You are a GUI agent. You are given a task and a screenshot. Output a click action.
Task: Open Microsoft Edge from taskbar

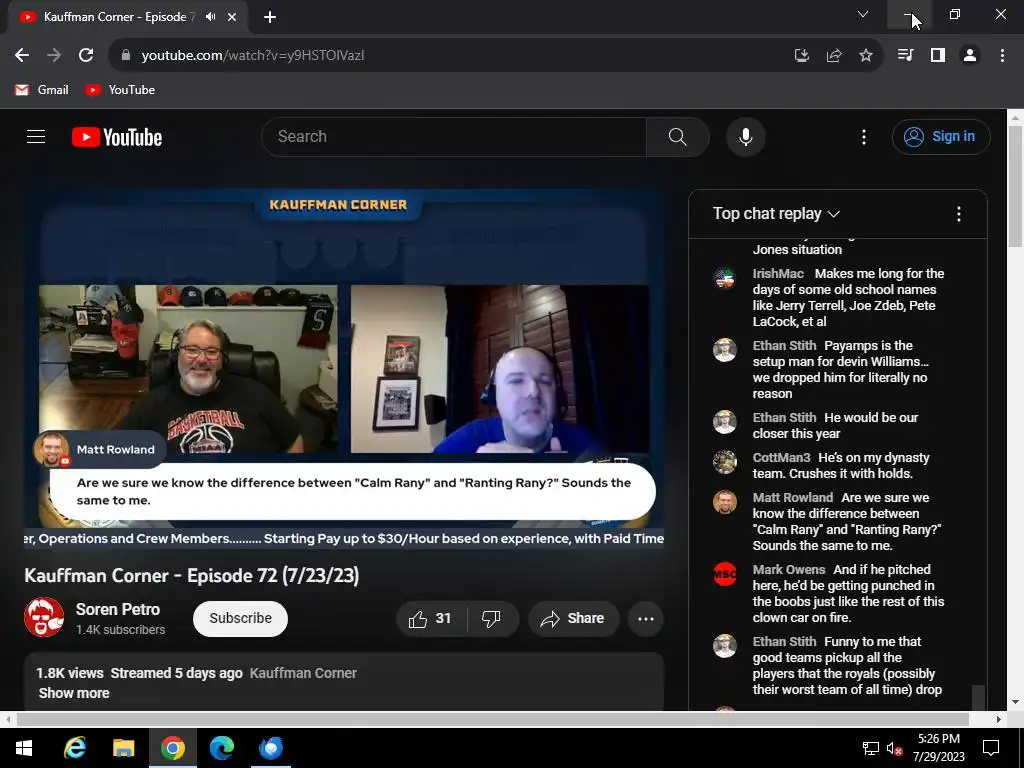pyautogui.click(x=221, y=748)
